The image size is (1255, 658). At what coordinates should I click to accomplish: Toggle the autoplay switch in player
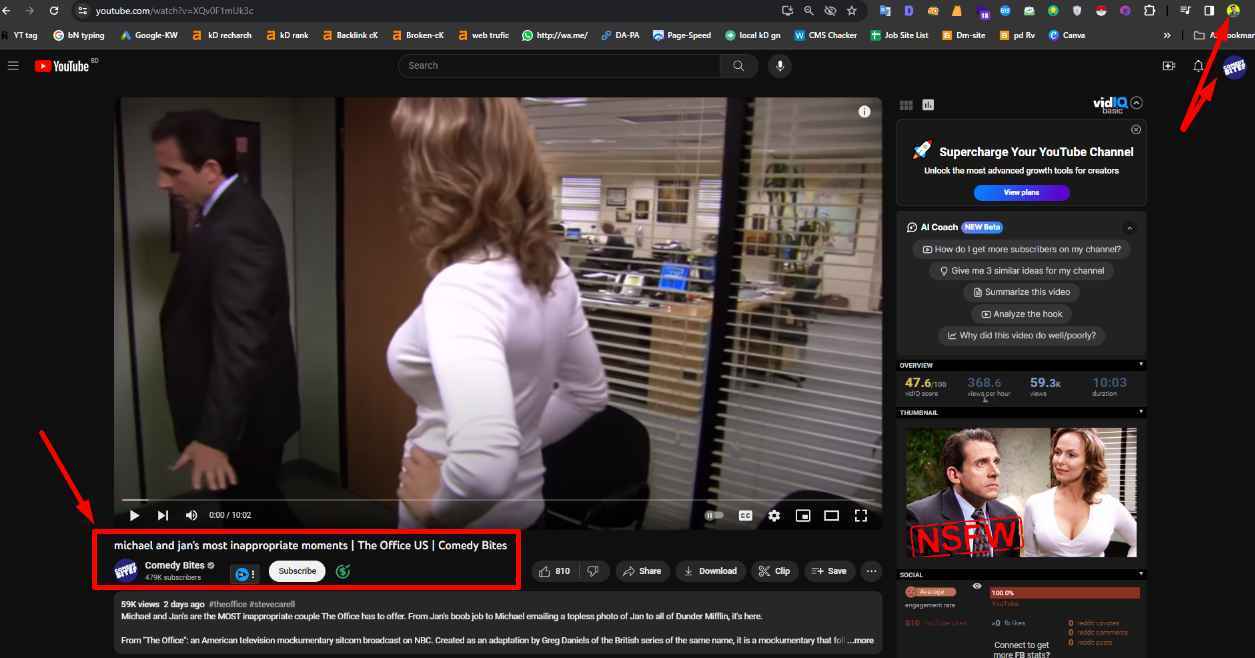point(713,516)
